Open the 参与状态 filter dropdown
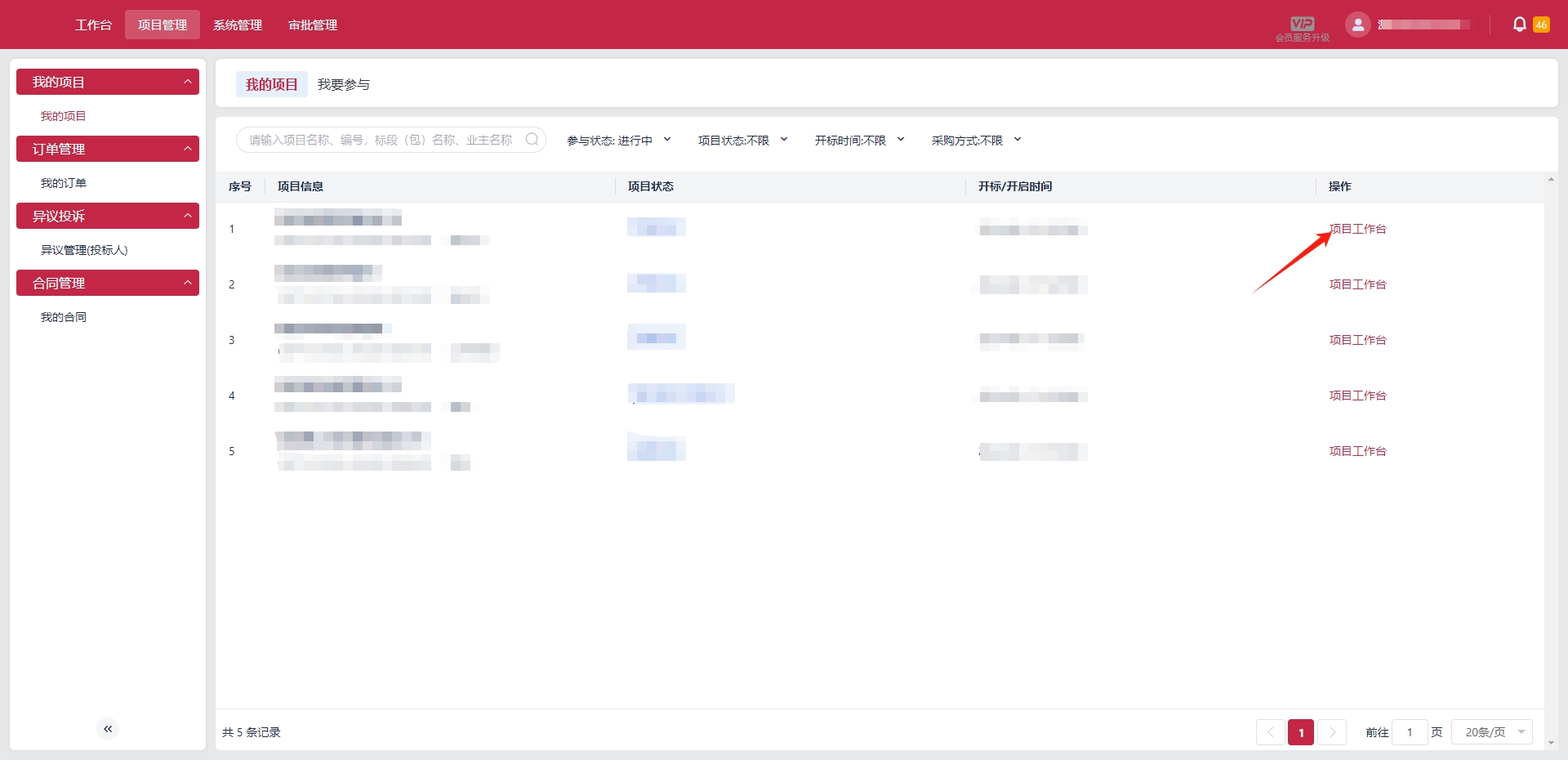The width and height of the screenshot is (1568, 760). point(619,141)
